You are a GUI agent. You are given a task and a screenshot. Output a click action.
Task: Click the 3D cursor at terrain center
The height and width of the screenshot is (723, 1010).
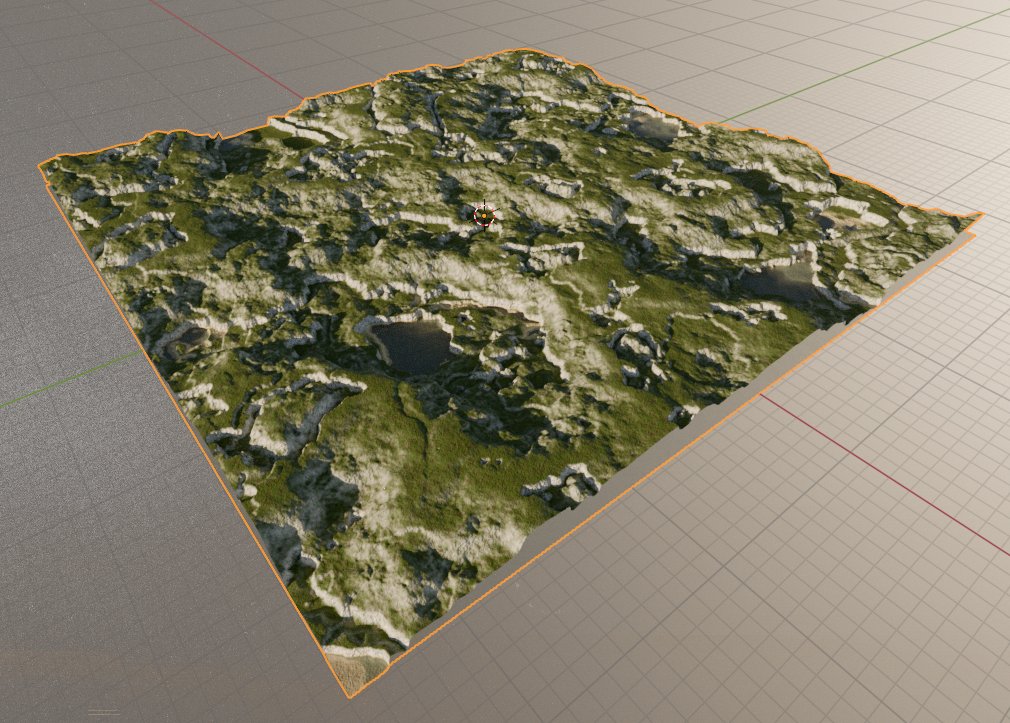click(484, 215)
